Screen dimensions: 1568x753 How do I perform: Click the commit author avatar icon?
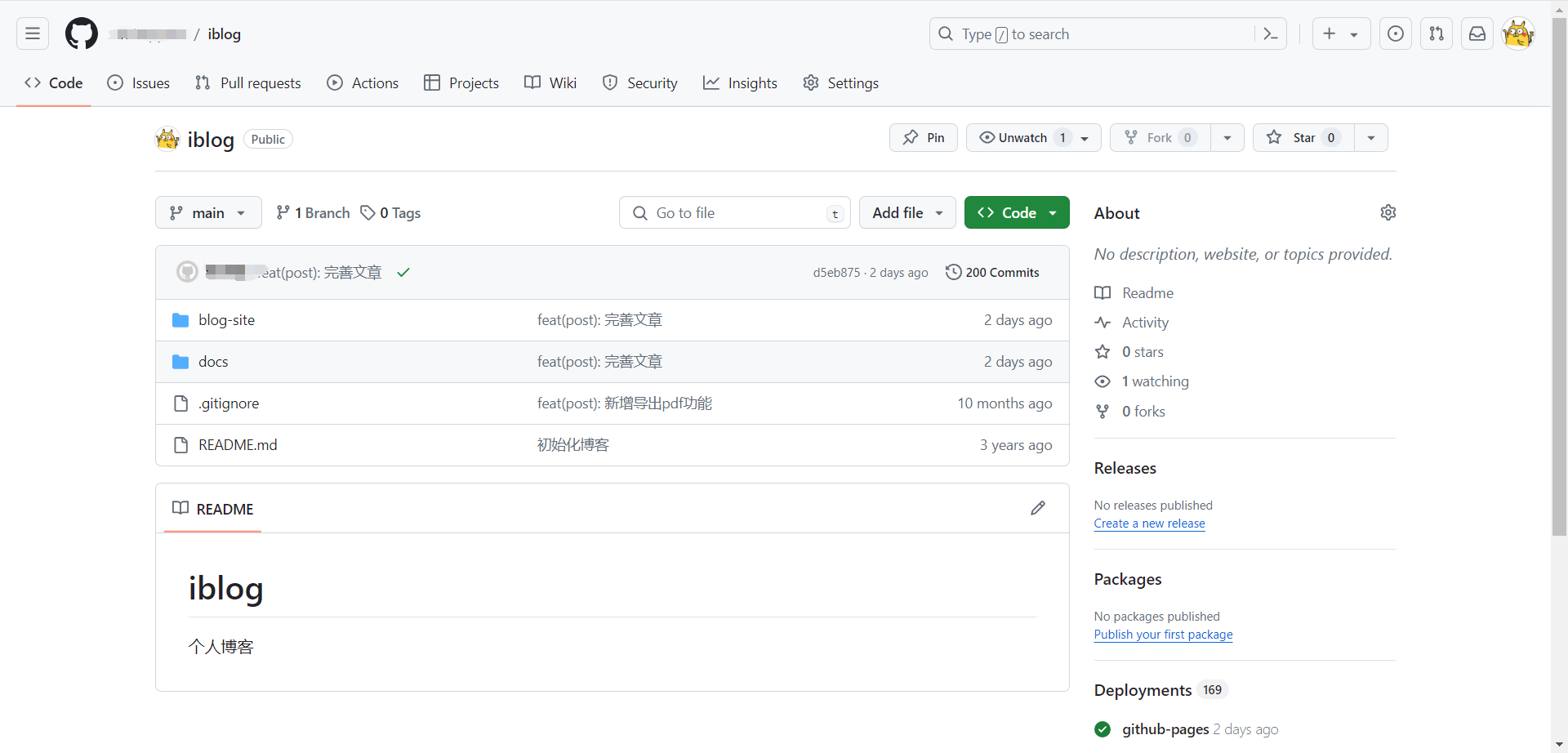pos(188,272)
